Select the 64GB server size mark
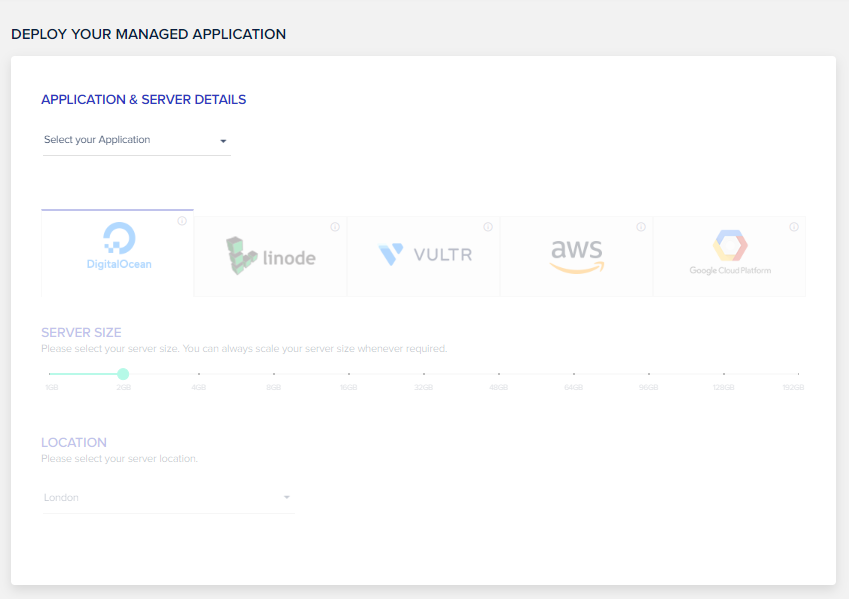Viewport: 849px width, 599px height. pyautogui.click(x=574, y=374)
